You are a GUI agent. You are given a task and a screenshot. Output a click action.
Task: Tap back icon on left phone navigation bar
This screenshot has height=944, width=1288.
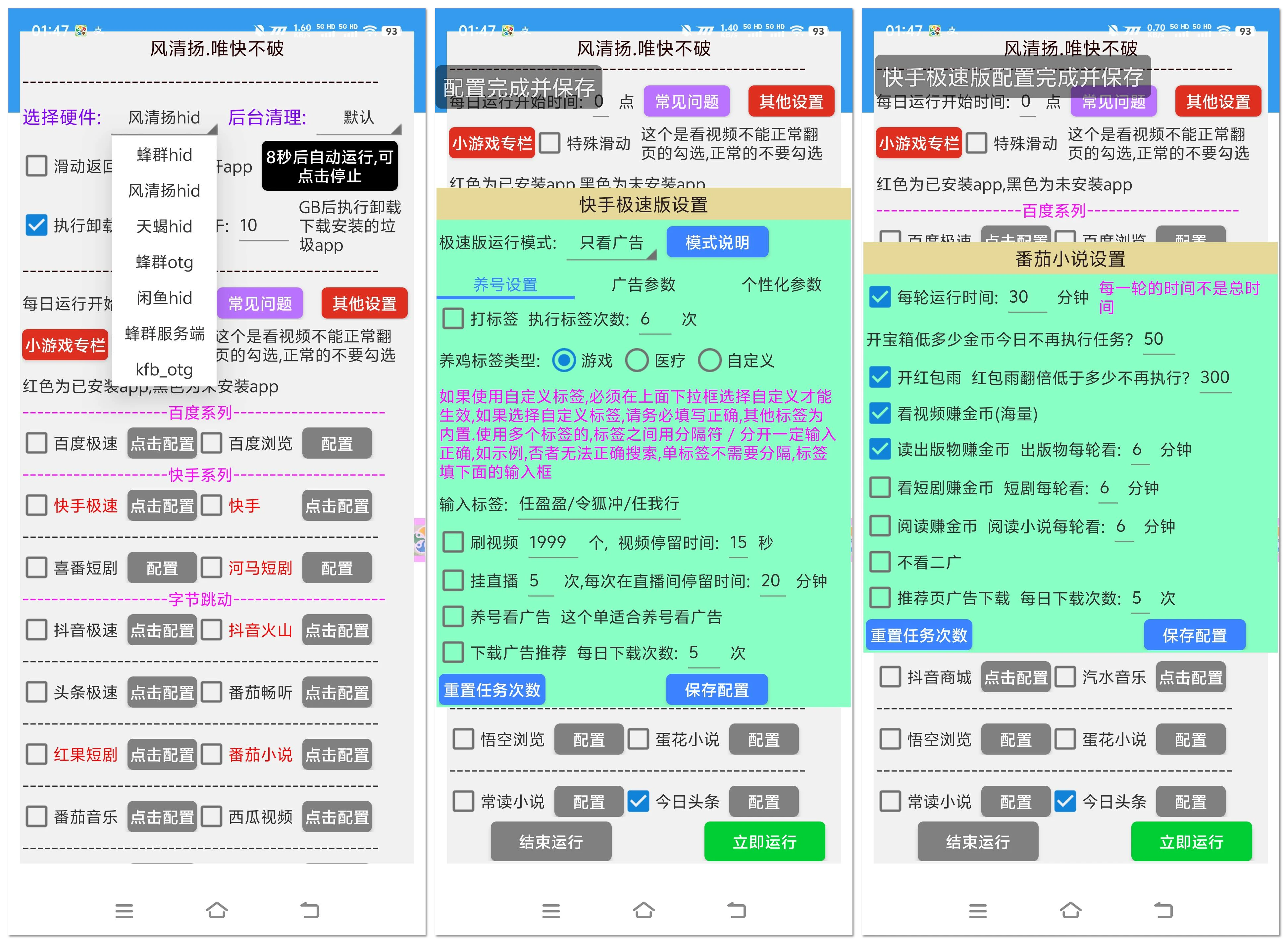(x=309, y=910)
